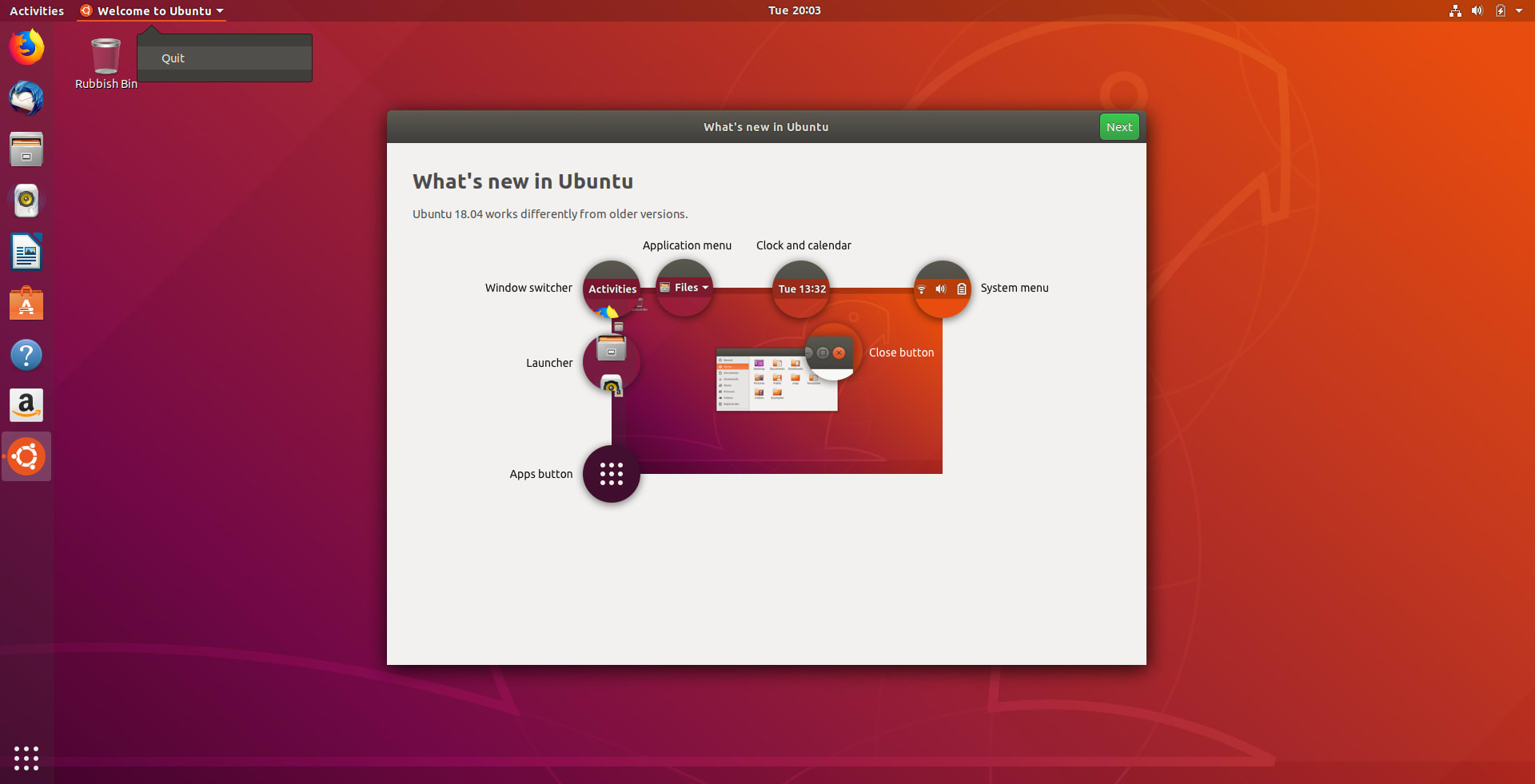Open the Rubbish Bin desktop icon
1535x784 pixels.
coord(106,63)
